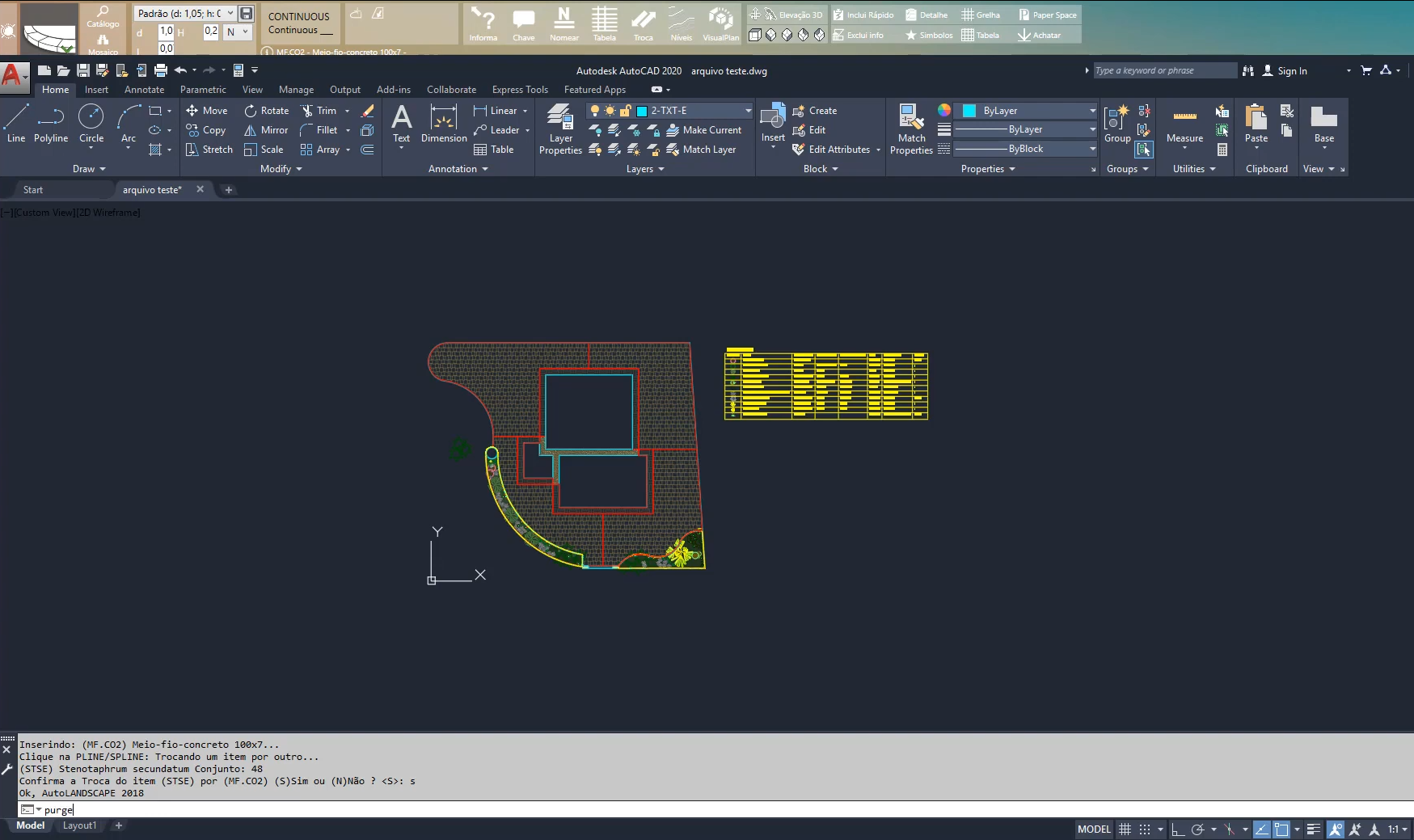This screenshot has height=840, width=1414.
Task: Toggle object snap tracking
Action: click(1262, 829)
